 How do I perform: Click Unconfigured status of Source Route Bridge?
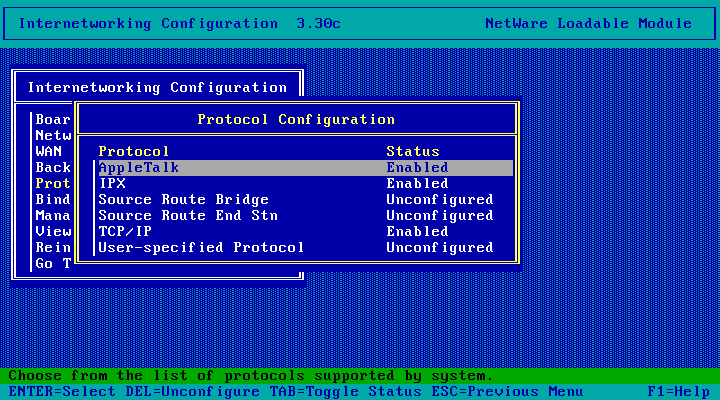pos(439,200)
